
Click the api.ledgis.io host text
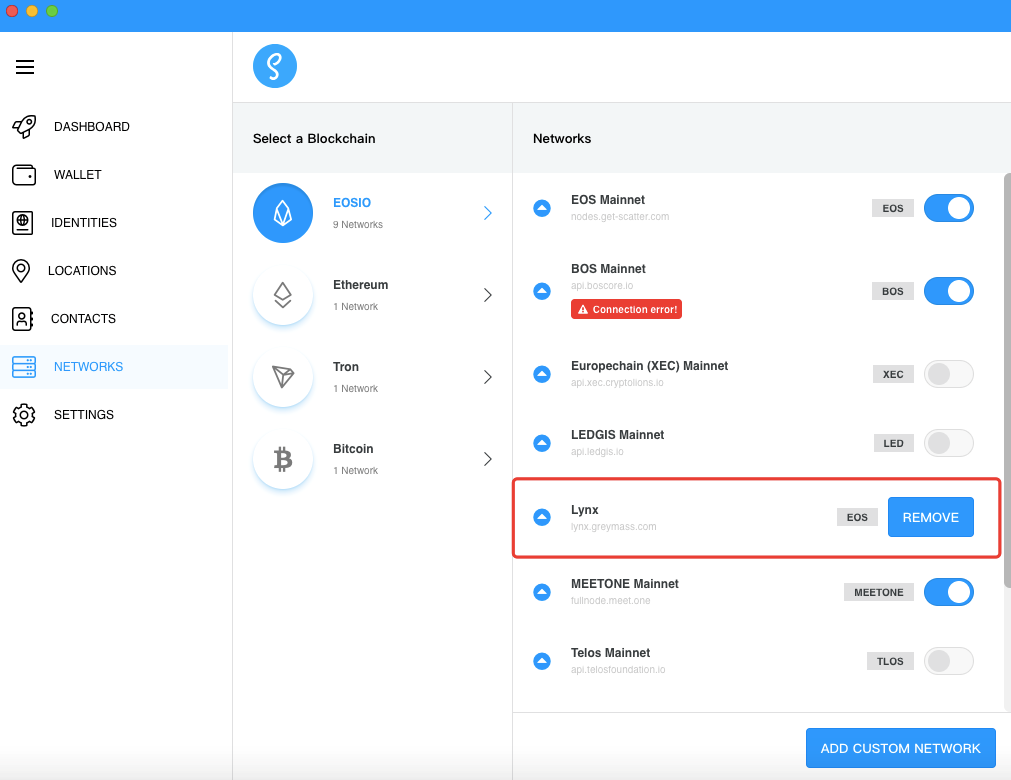[597, 452]
